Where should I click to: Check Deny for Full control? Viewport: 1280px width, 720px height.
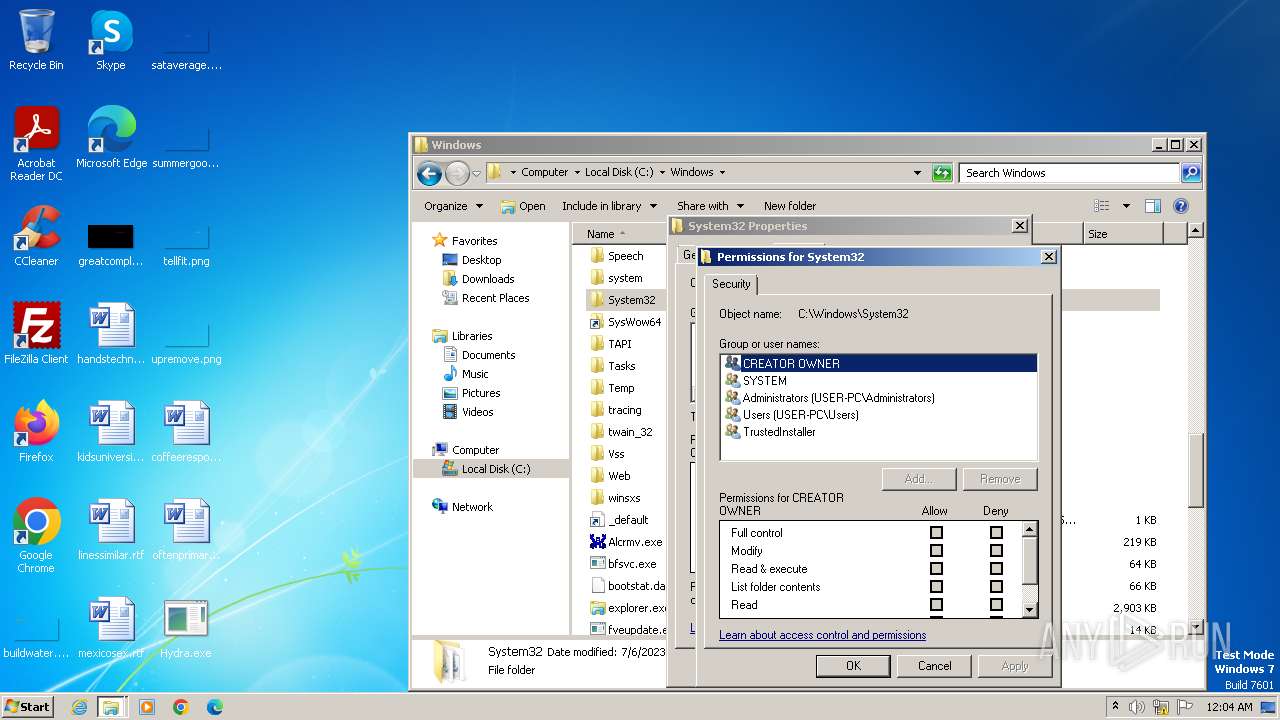pos(996,533)
